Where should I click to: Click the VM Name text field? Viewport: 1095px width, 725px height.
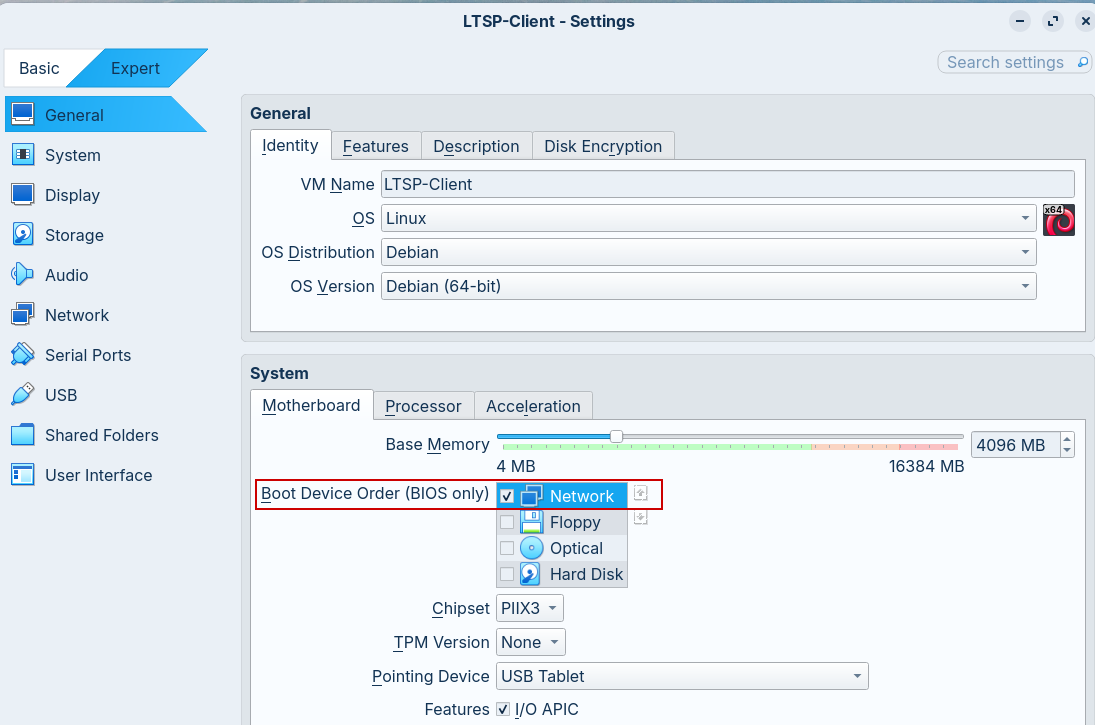[x=728, y=184]
